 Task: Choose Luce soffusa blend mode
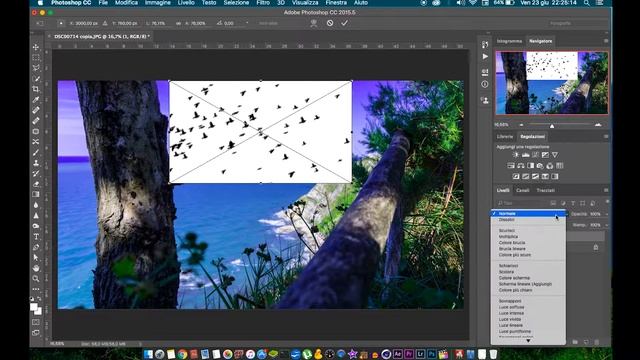point(511,307)
